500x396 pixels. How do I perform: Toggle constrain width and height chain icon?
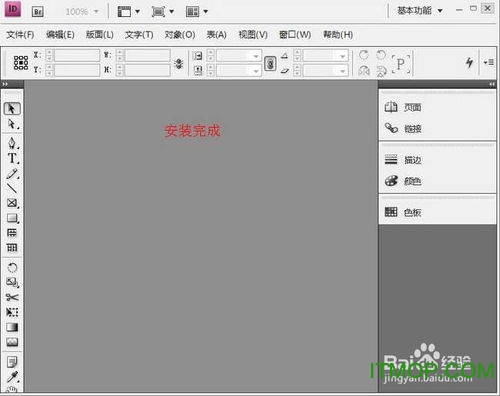179,63
